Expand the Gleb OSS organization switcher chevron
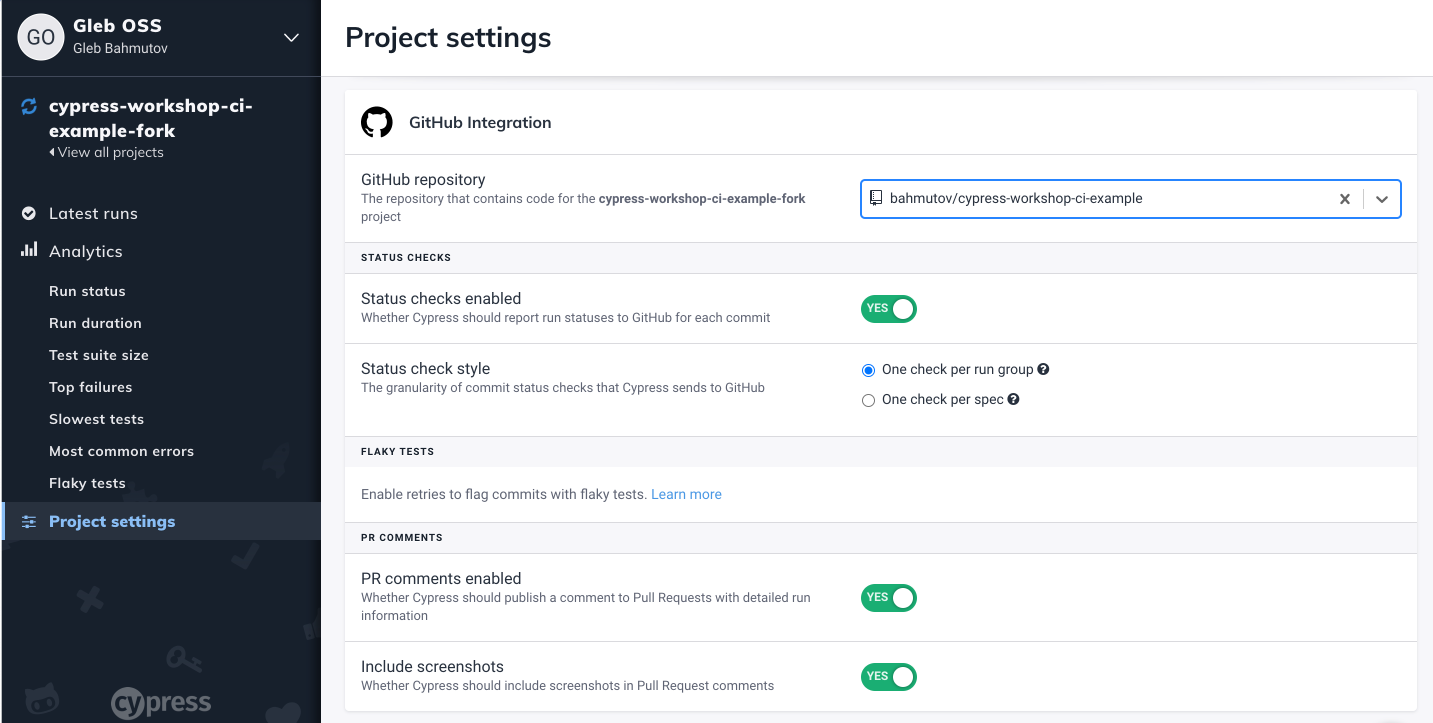Viewport: 1433px width, 723px height. 291,38
